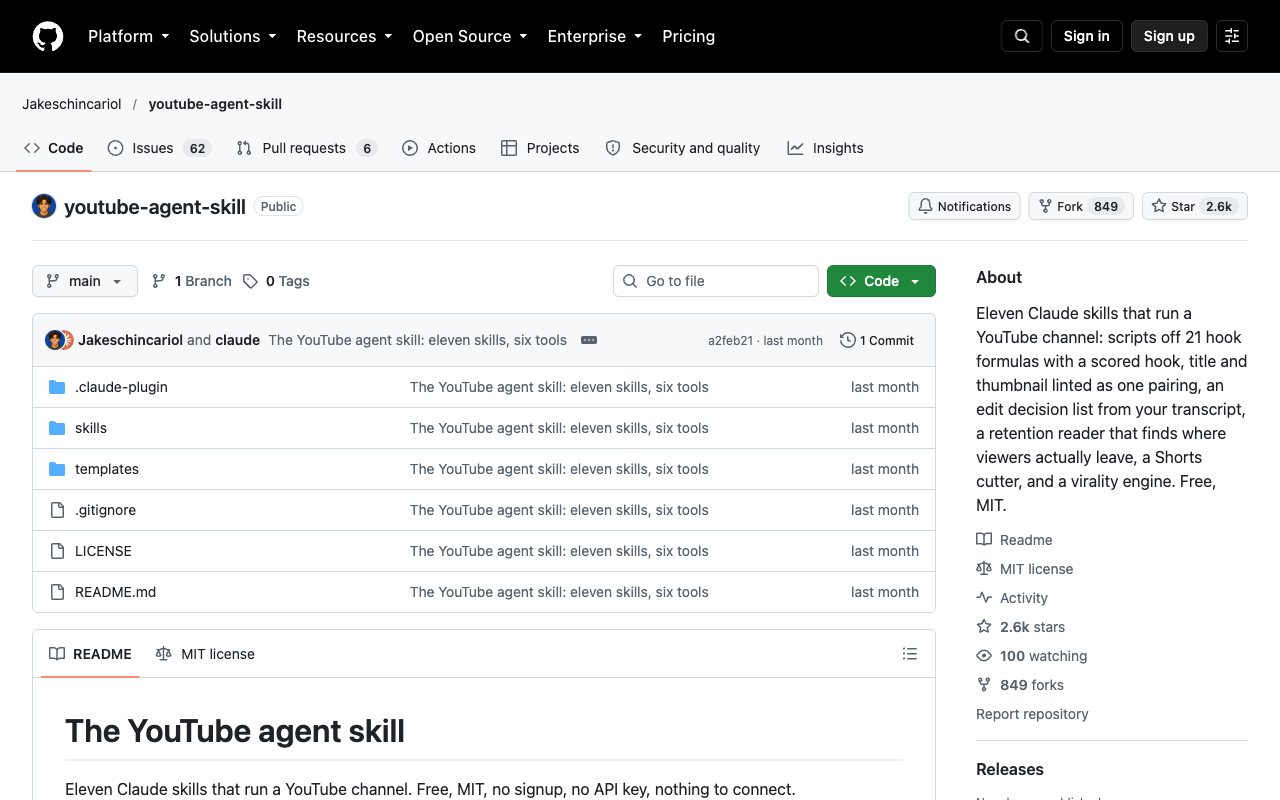Click the Notifications bell button

tap(964, 206)
